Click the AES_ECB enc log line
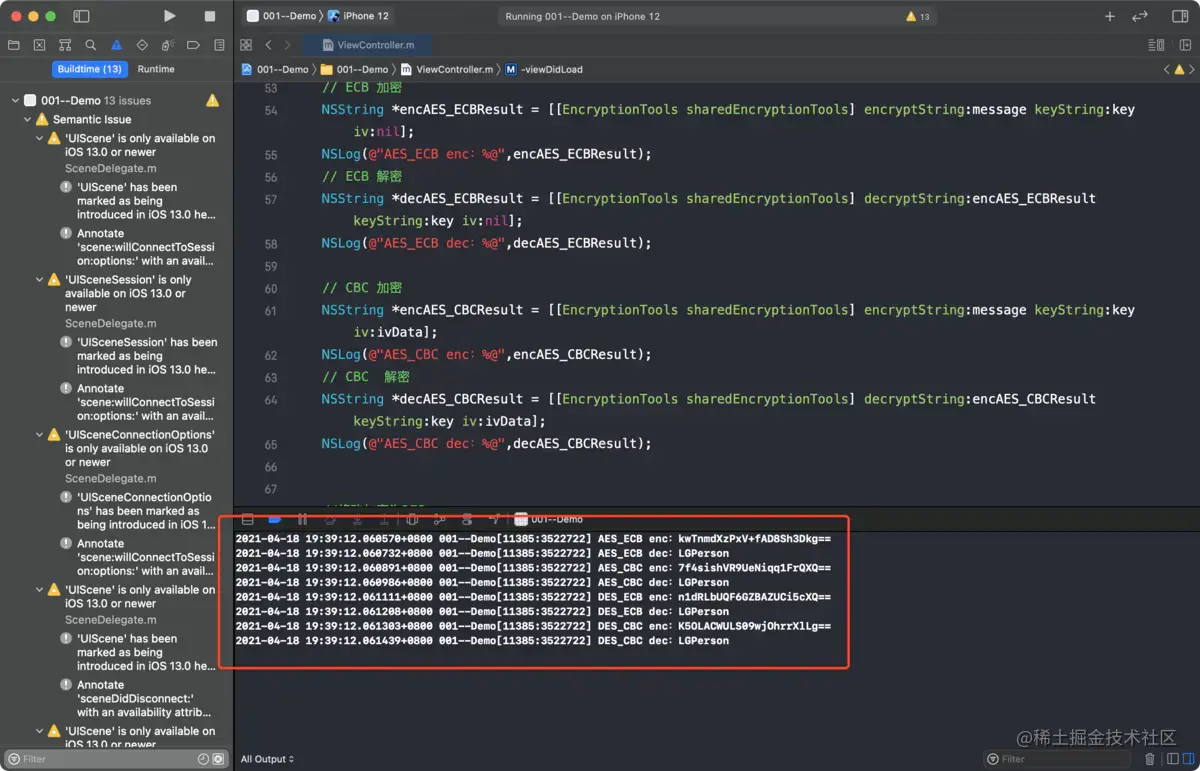The image size is (1200, 771). [533, 538]
